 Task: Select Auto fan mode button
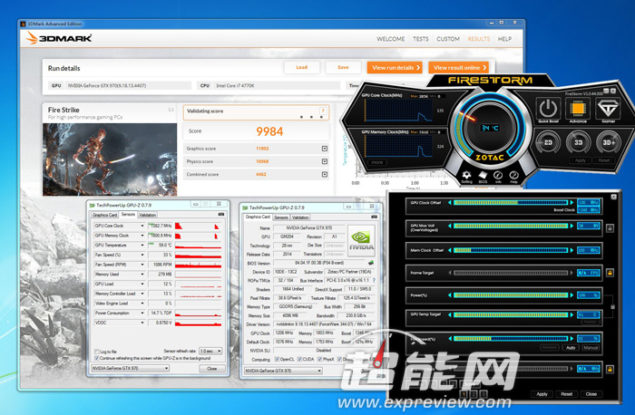[x=571, y=348]
